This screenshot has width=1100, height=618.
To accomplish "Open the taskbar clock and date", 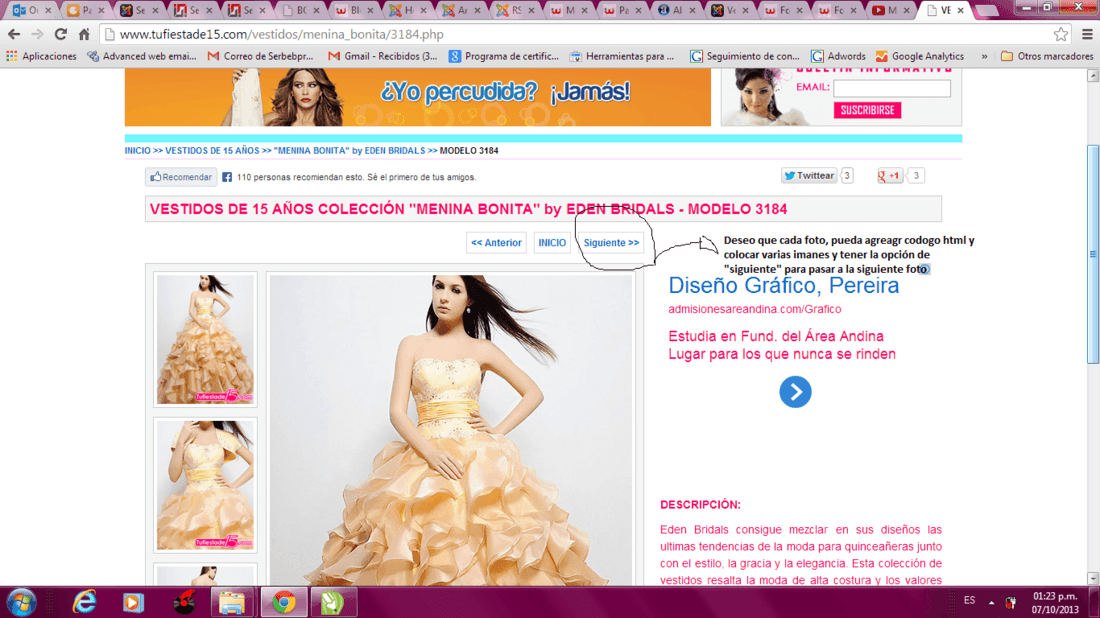I will pos(1054,603).
